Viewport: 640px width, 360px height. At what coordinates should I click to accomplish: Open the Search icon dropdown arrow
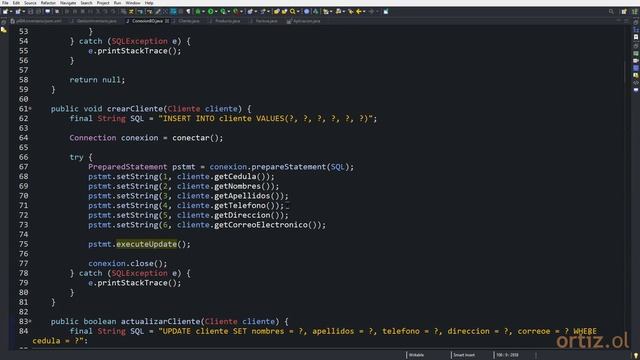(298, 11)
